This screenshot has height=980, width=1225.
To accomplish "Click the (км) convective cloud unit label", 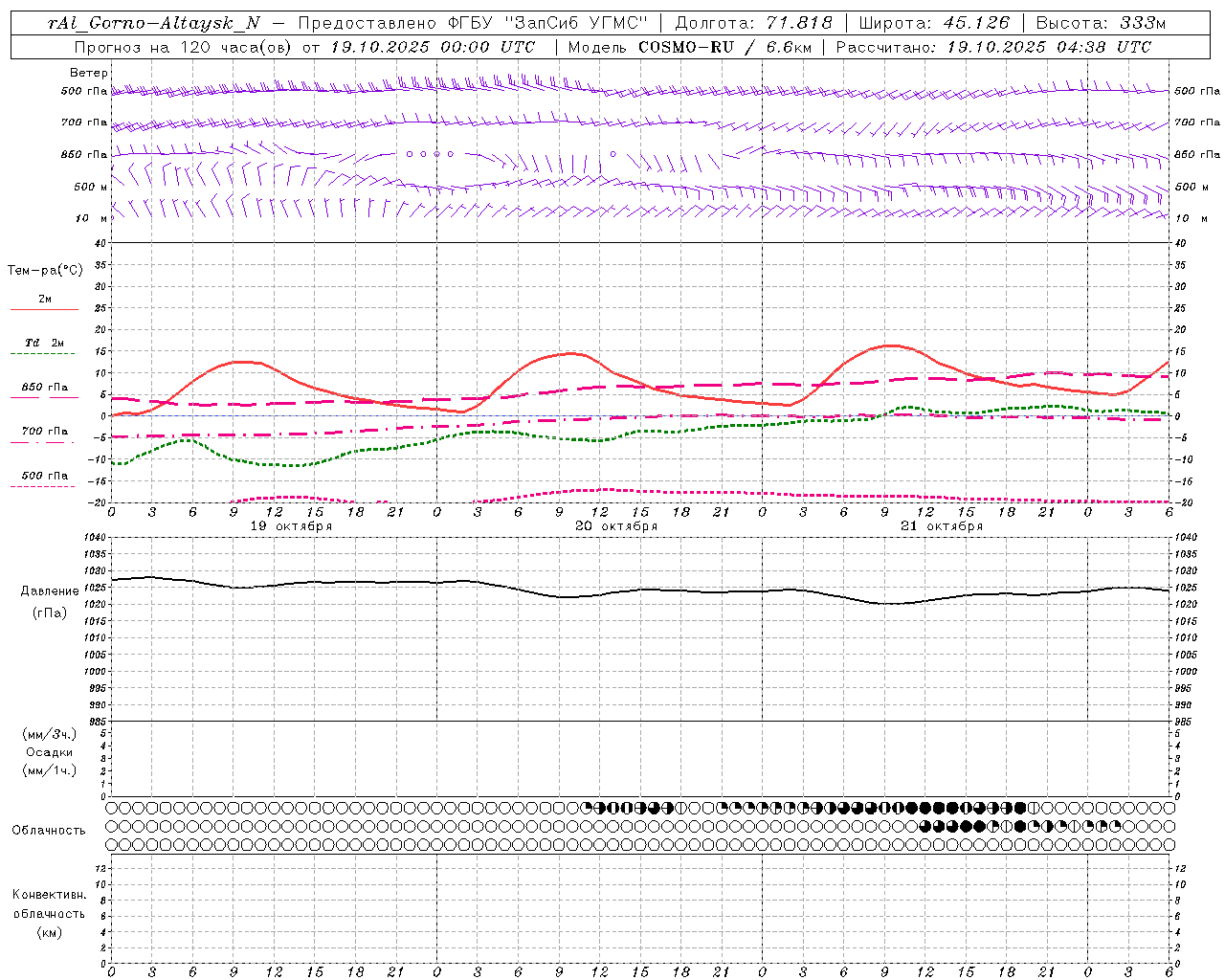I will point(49,932).
